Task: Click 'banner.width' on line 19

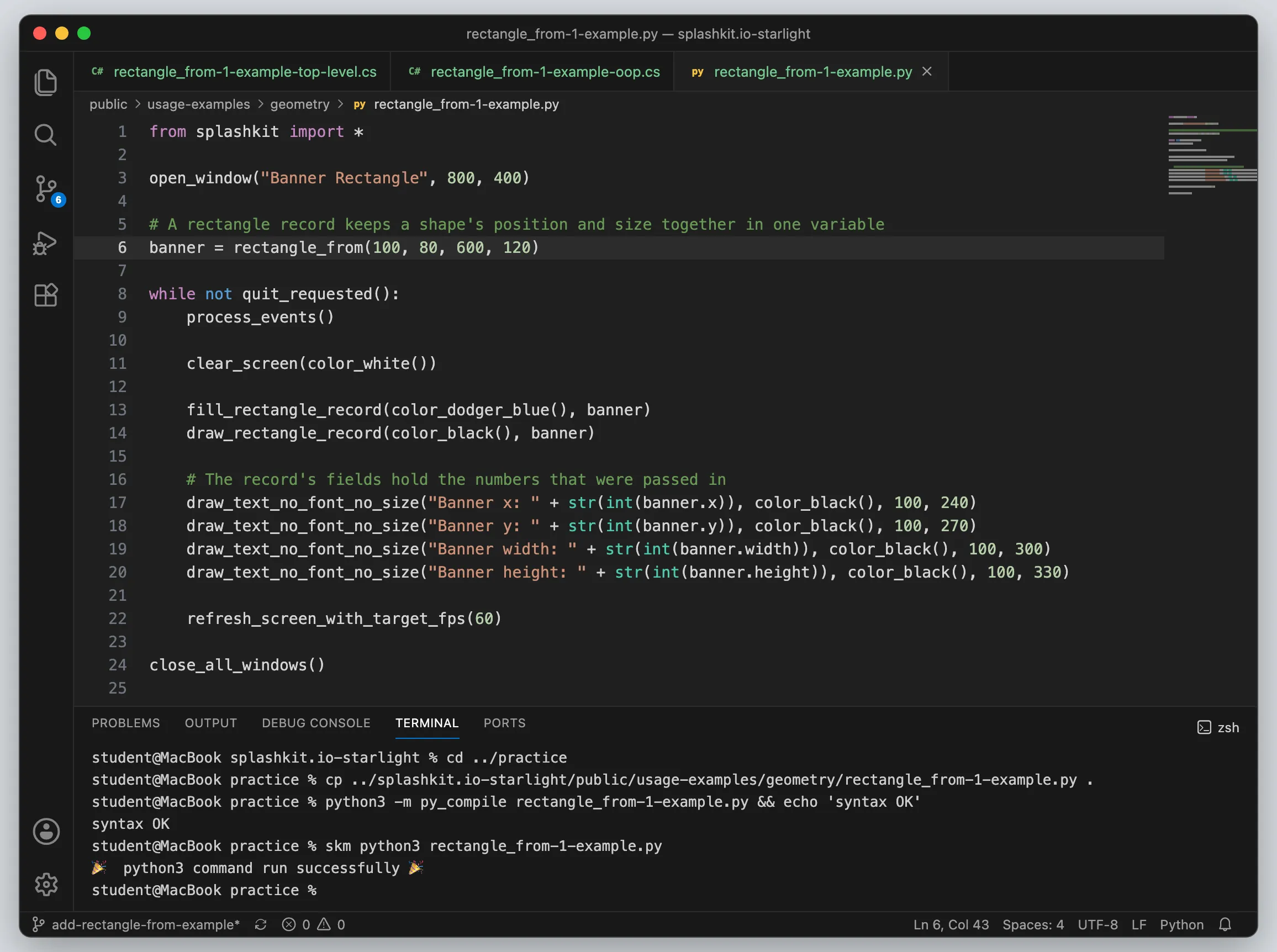Action: pos(735,548)
